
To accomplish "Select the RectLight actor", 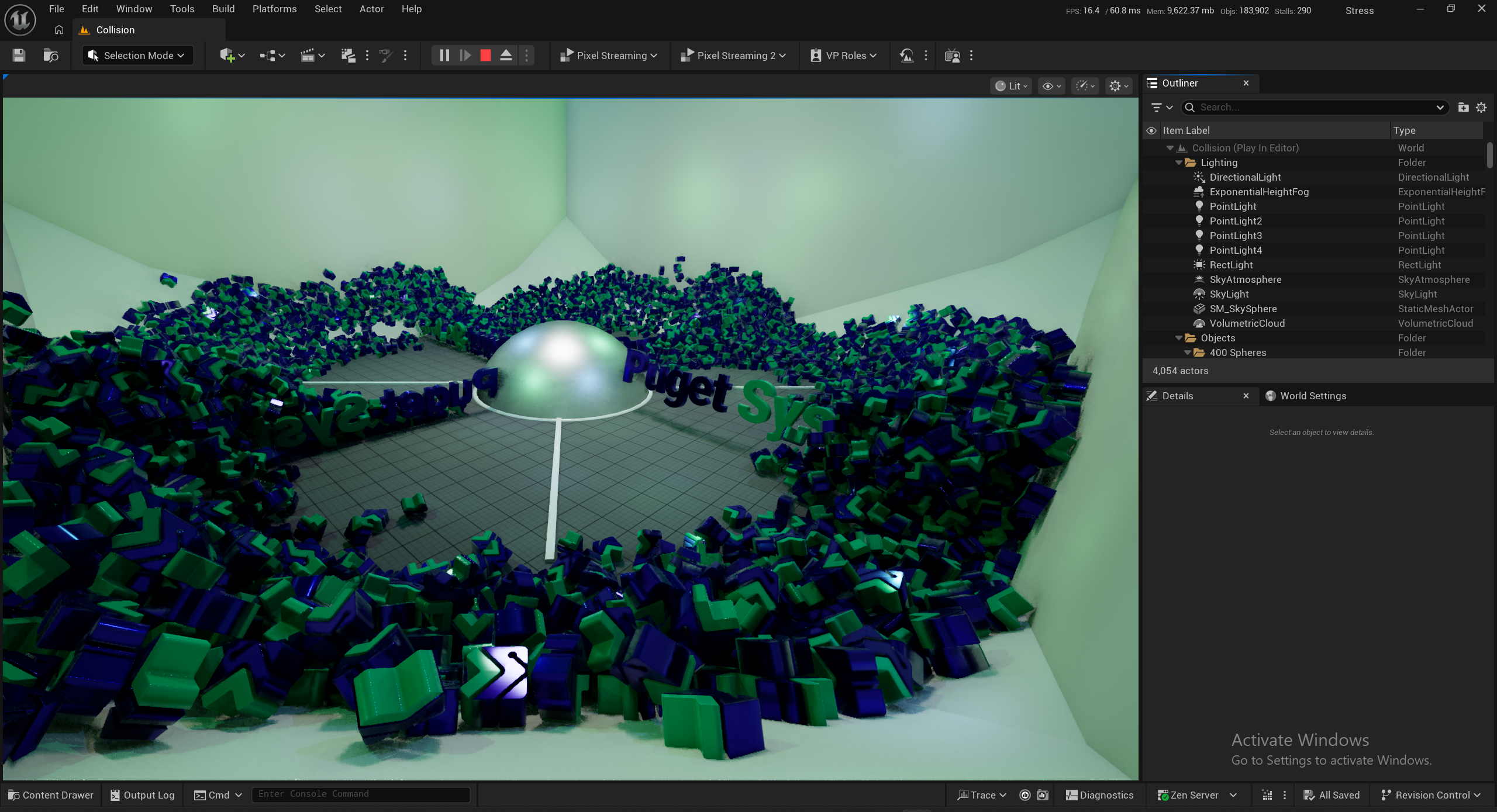I will pyautogui.click(x=1314, y=265).
